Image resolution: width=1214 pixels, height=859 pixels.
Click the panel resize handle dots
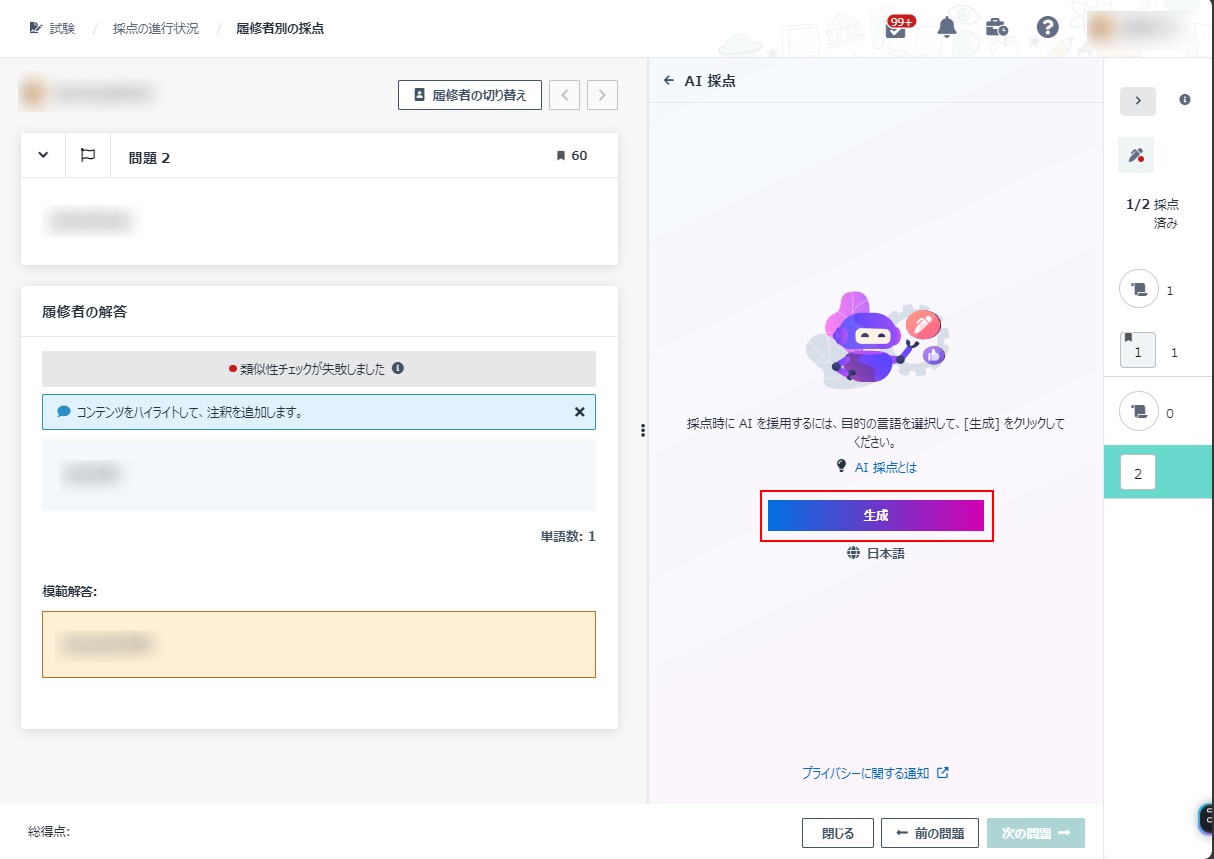coord(643,431)
